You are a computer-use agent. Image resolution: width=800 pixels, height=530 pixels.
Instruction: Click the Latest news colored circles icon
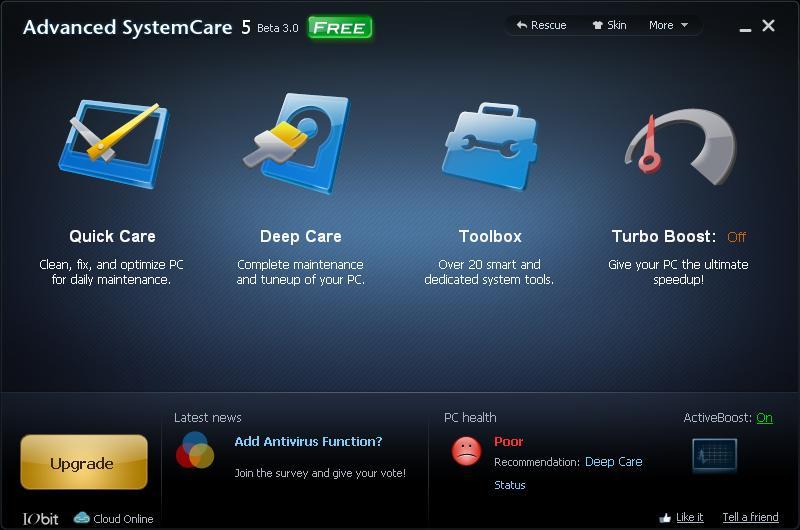pos(195,450)
